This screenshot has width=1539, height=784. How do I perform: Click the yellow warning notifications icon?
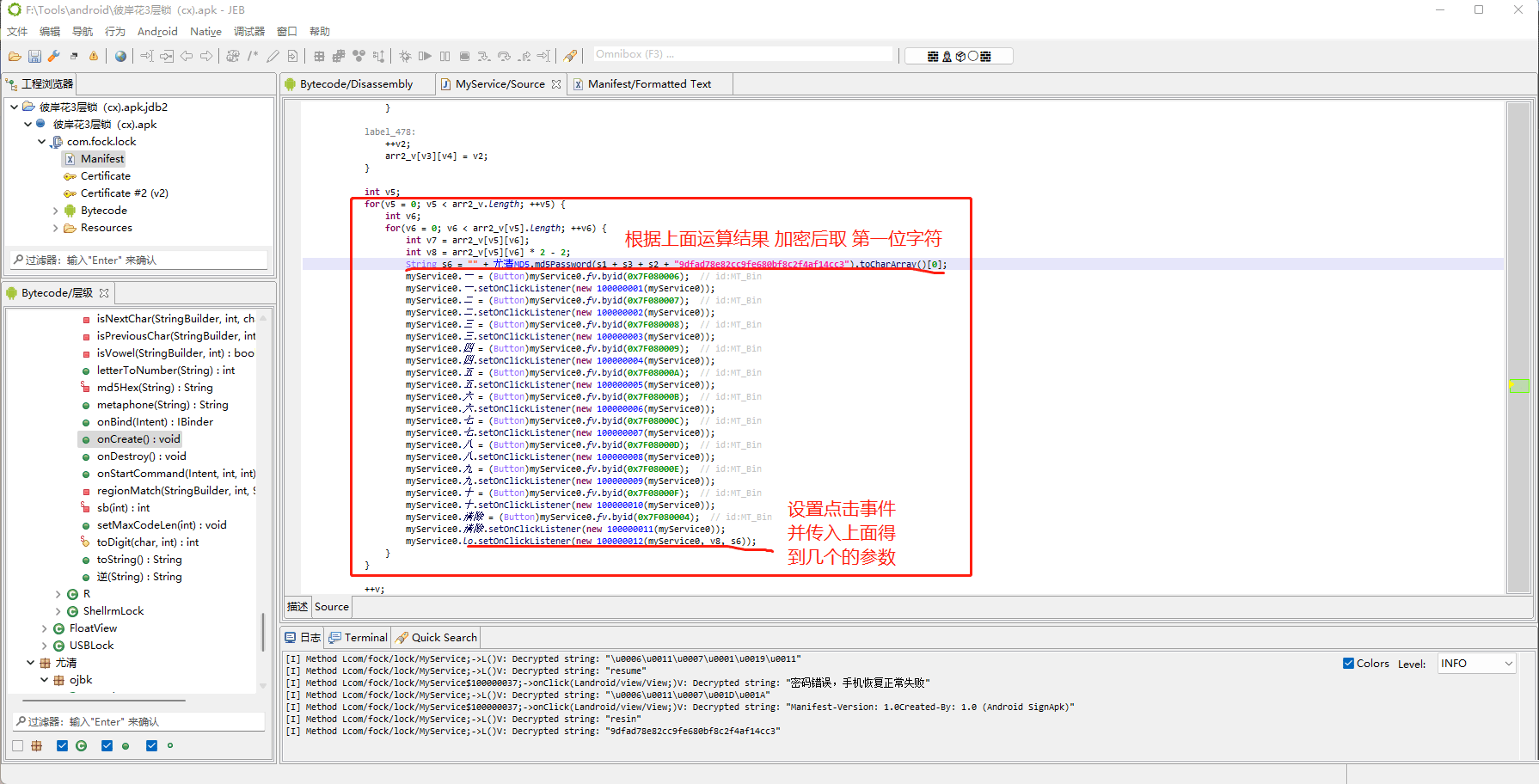94,56
